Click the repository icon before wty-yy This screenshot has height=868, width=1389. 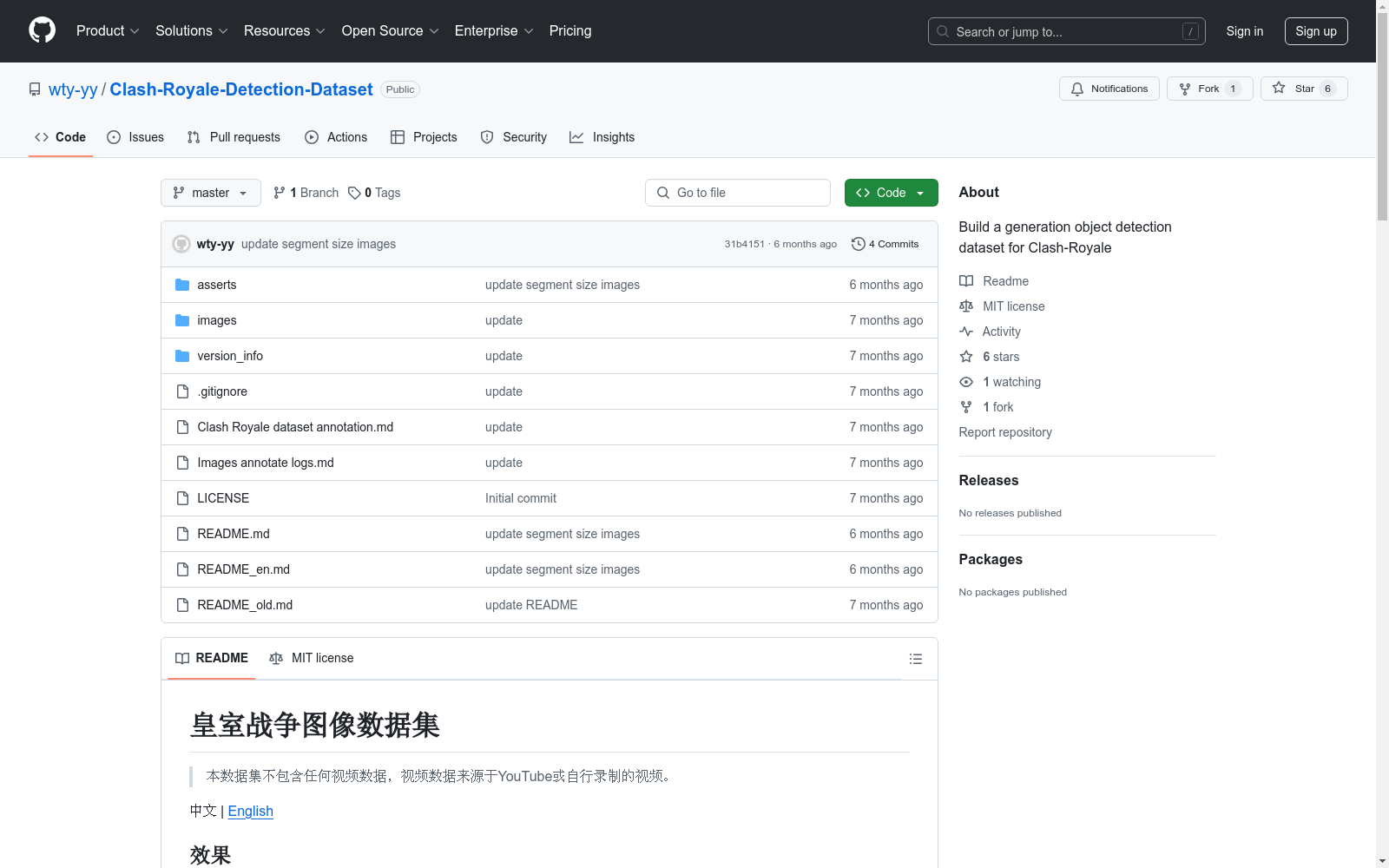pyautogui.click(x=35, y=89)
